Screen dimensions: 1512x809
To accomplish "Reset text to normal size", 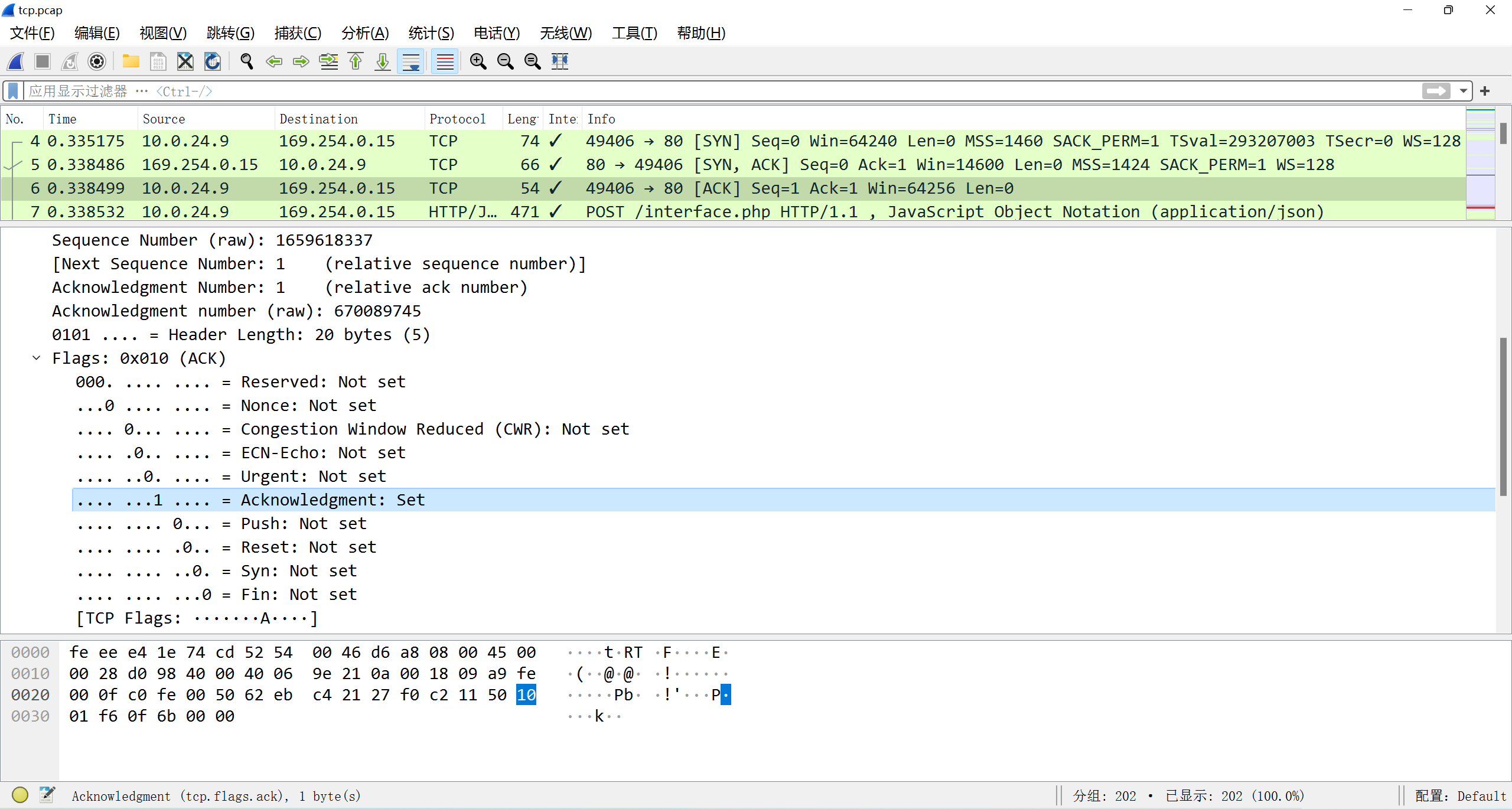I will click(x=532, y=61).
